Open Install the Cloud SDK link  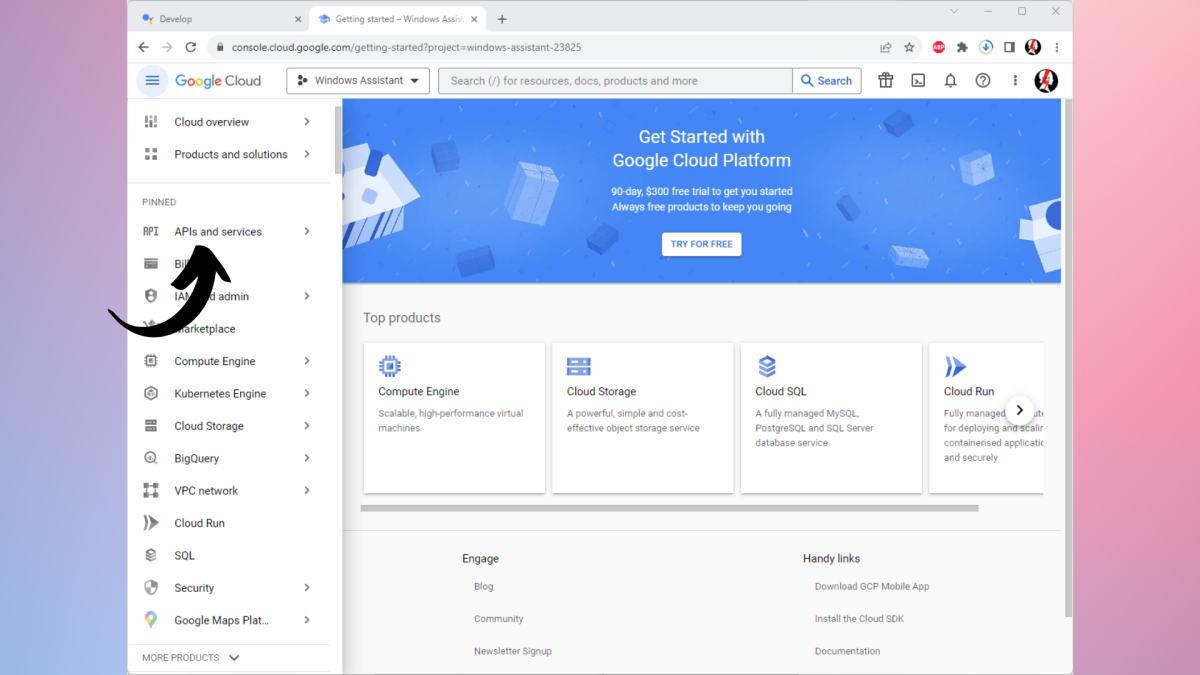[x=859, y=619]
